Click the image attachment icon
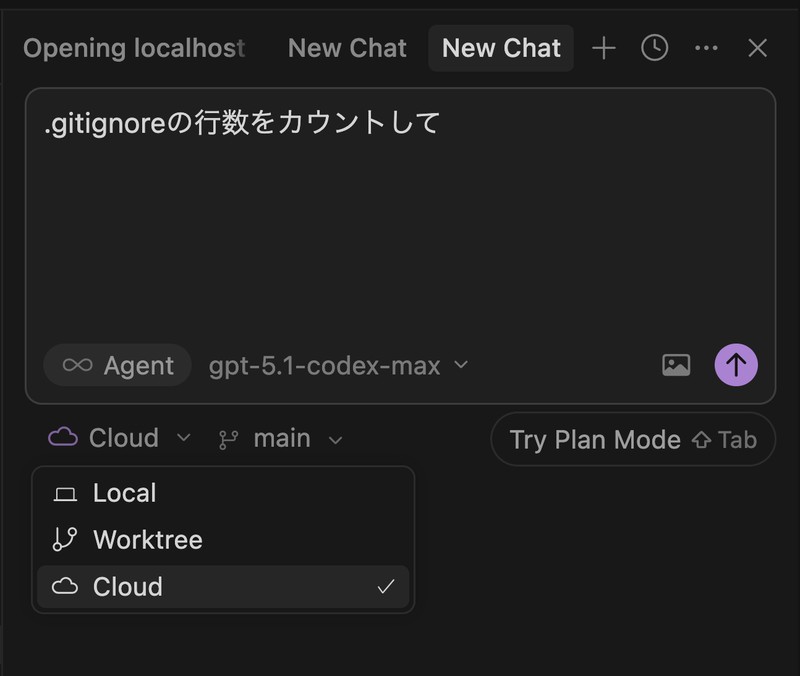Viewport: 800px width, 676px height. [677, 365]
